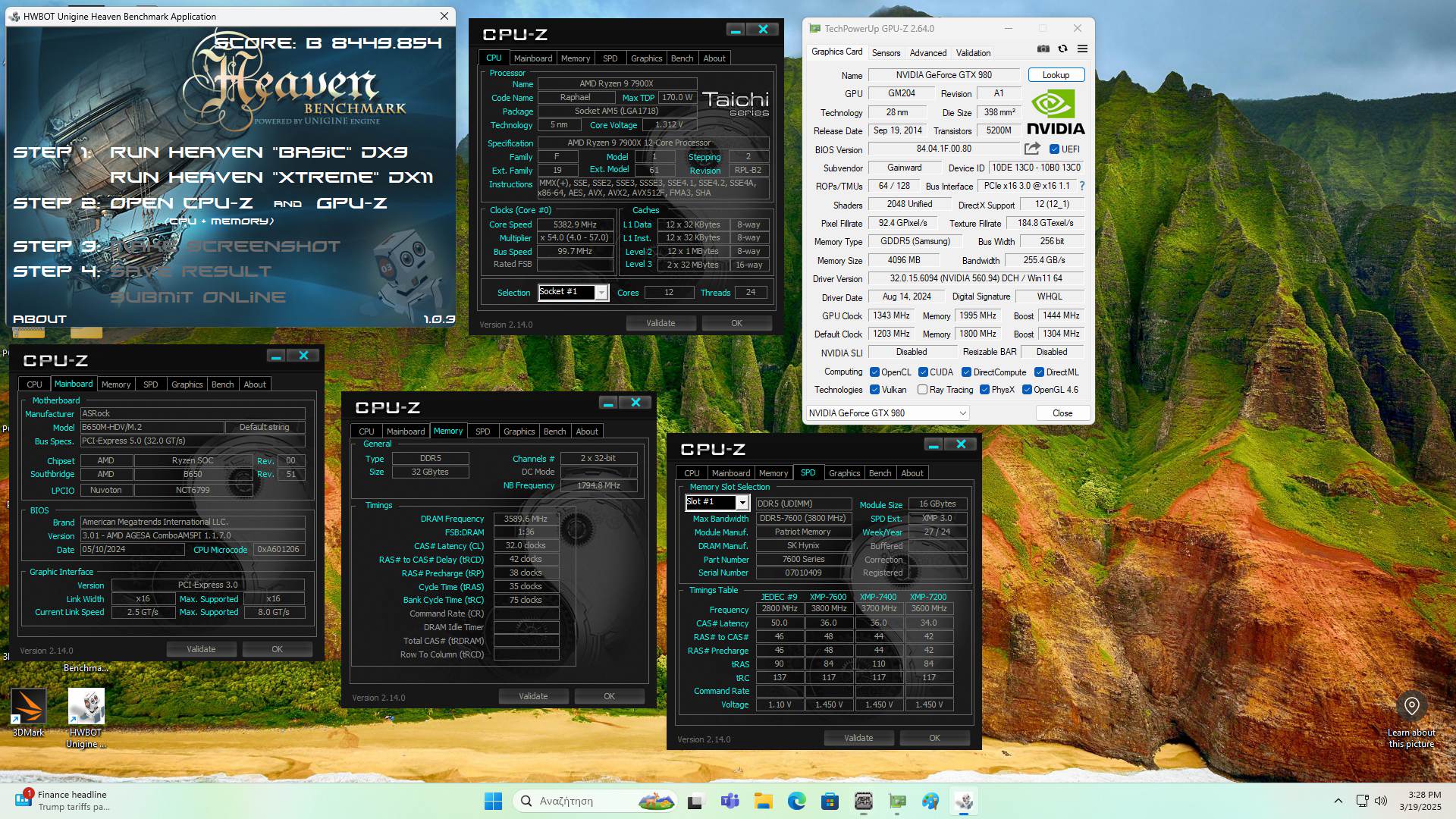This screenshot has width=1456, height=819.
Task: Open the NVIDIA GeForce GTX 980 card dropdown
Action: [x=887, y=413]
